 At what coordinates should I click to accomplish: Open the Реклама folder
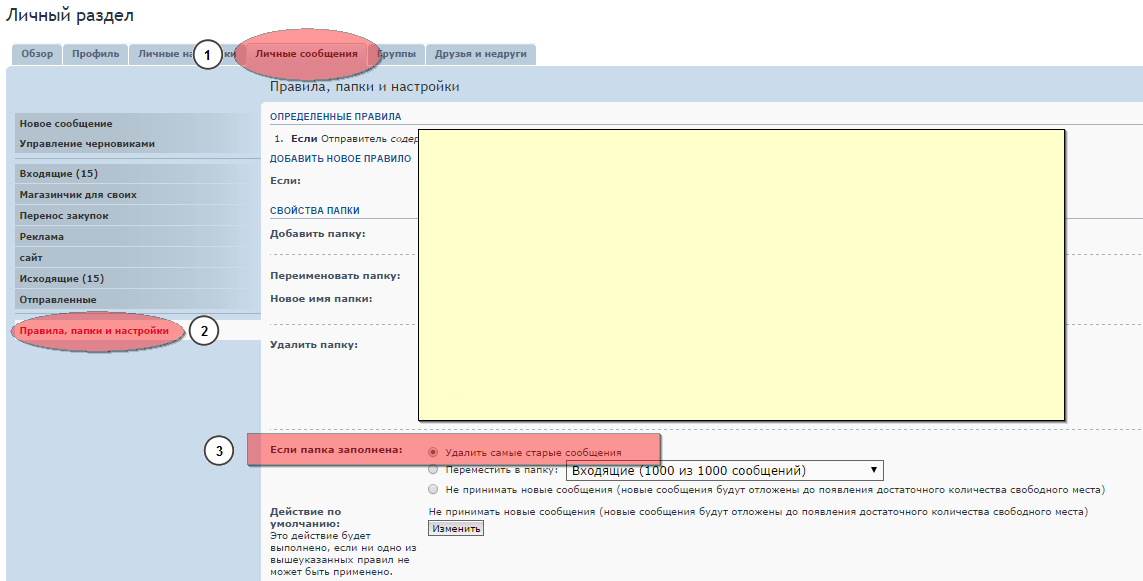pos(42,237)
